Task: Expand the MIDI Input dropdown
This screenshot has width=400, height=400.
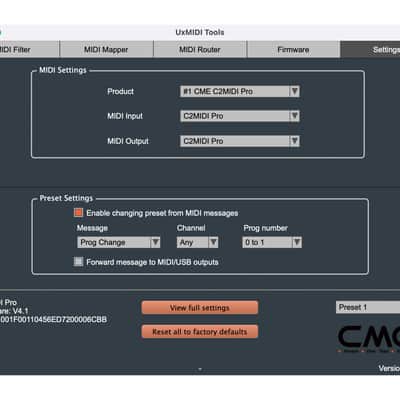Action: (x=240, y=116)
